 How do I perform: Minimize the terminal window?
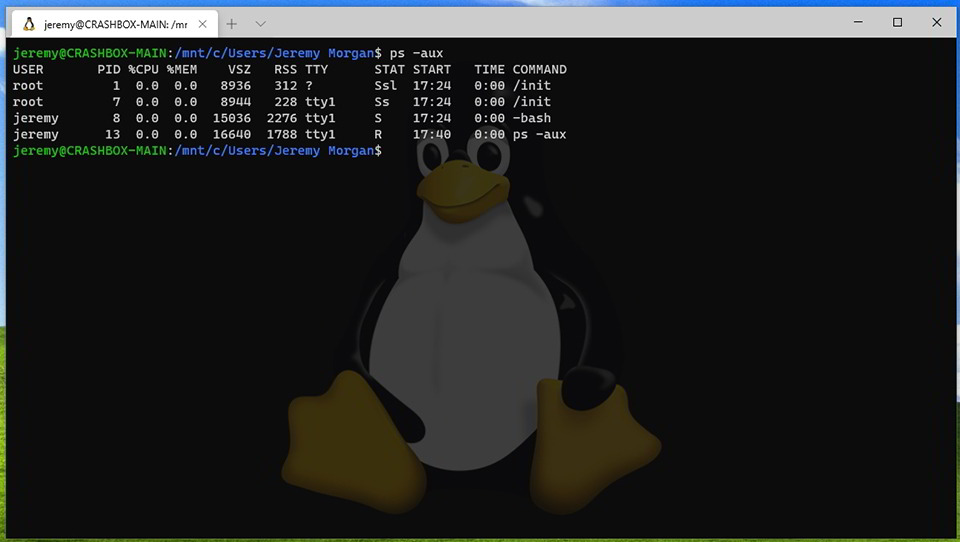[858, 22]
